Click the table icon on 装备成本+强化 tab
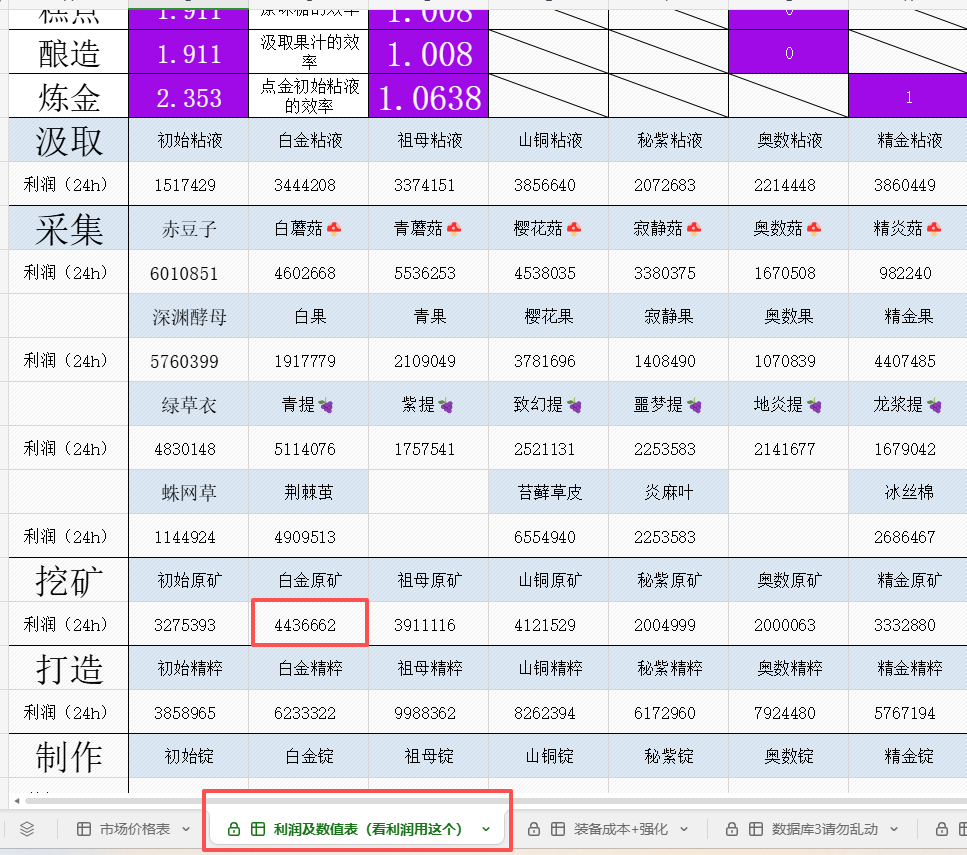 557,829
